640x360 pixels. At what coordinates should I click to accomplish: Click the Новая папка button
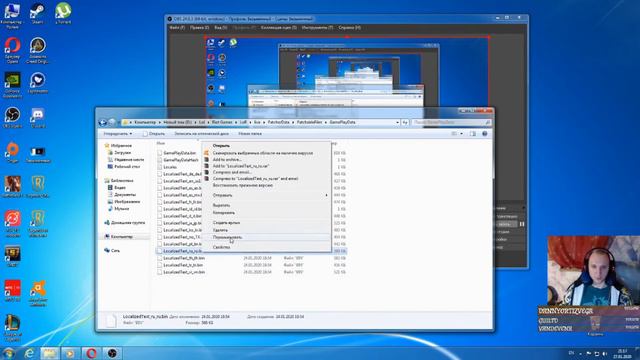[250, 134]
